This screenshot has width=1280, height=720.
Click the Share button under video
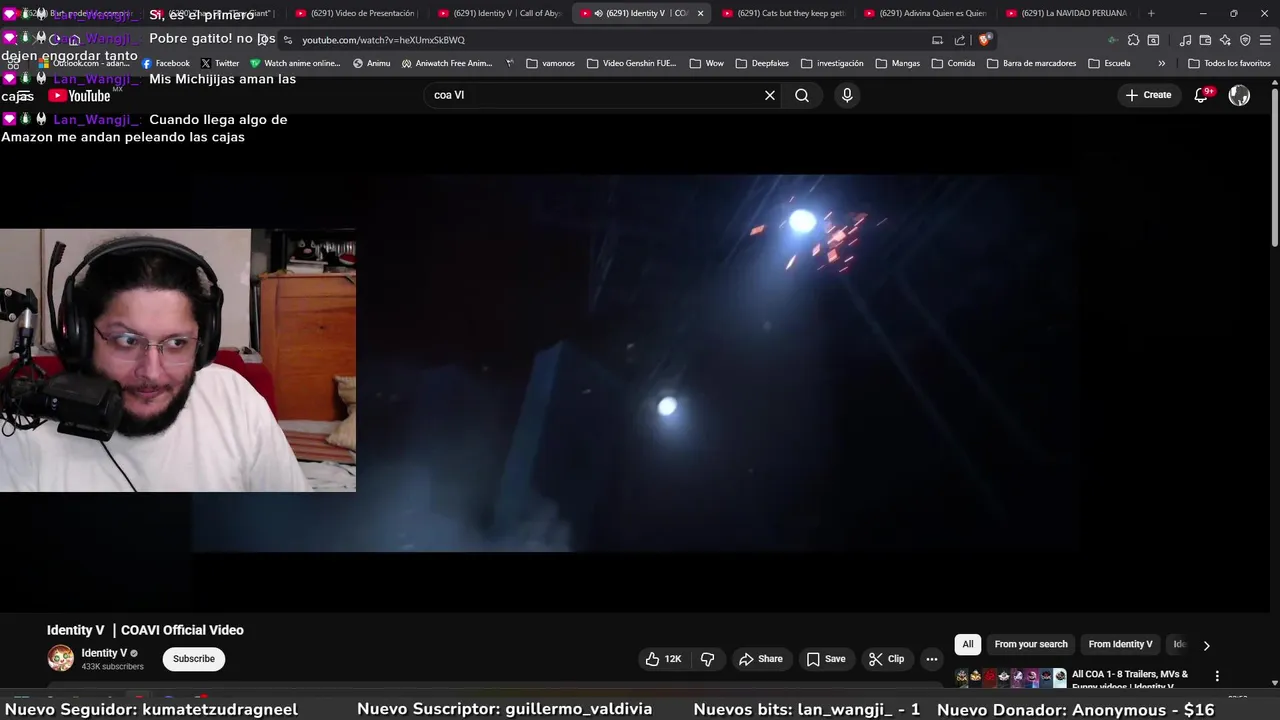point(761,659)
